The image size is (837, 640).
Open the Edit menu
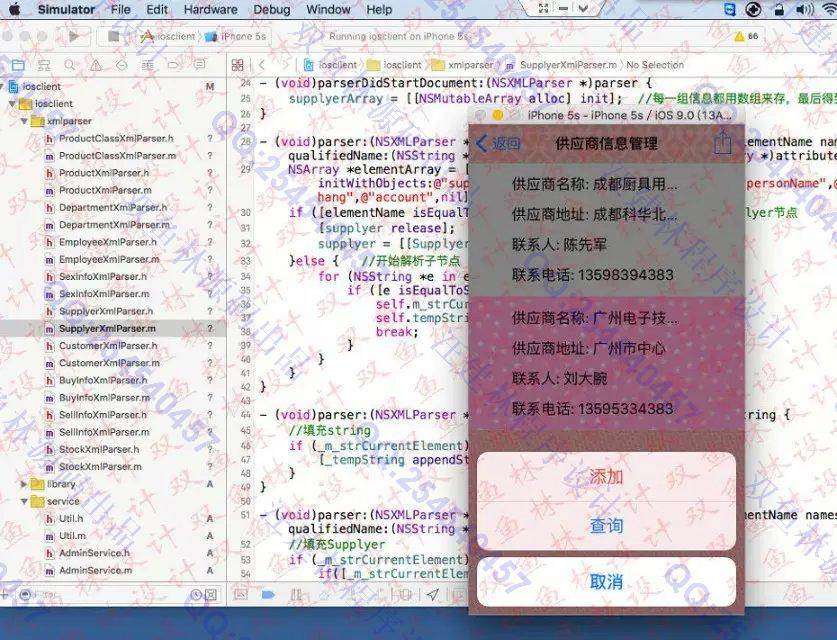(x=157, y=10)
